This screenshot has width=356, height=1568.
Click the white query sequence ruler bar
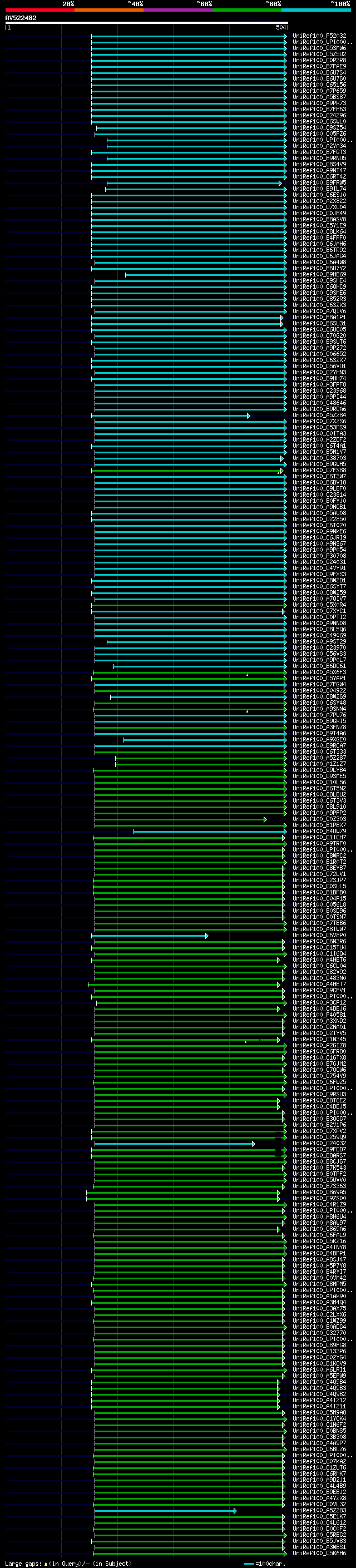147,23
